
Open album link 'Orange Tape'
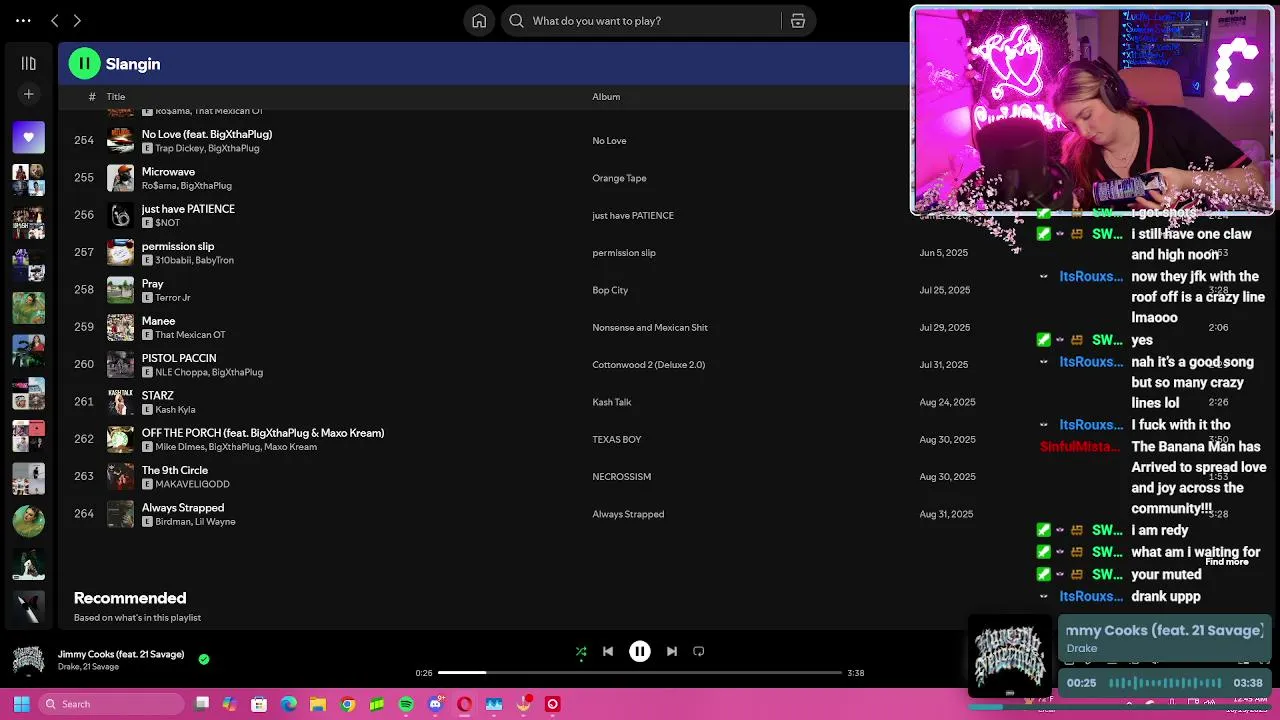pyautogui.click(x=619, y=178)
